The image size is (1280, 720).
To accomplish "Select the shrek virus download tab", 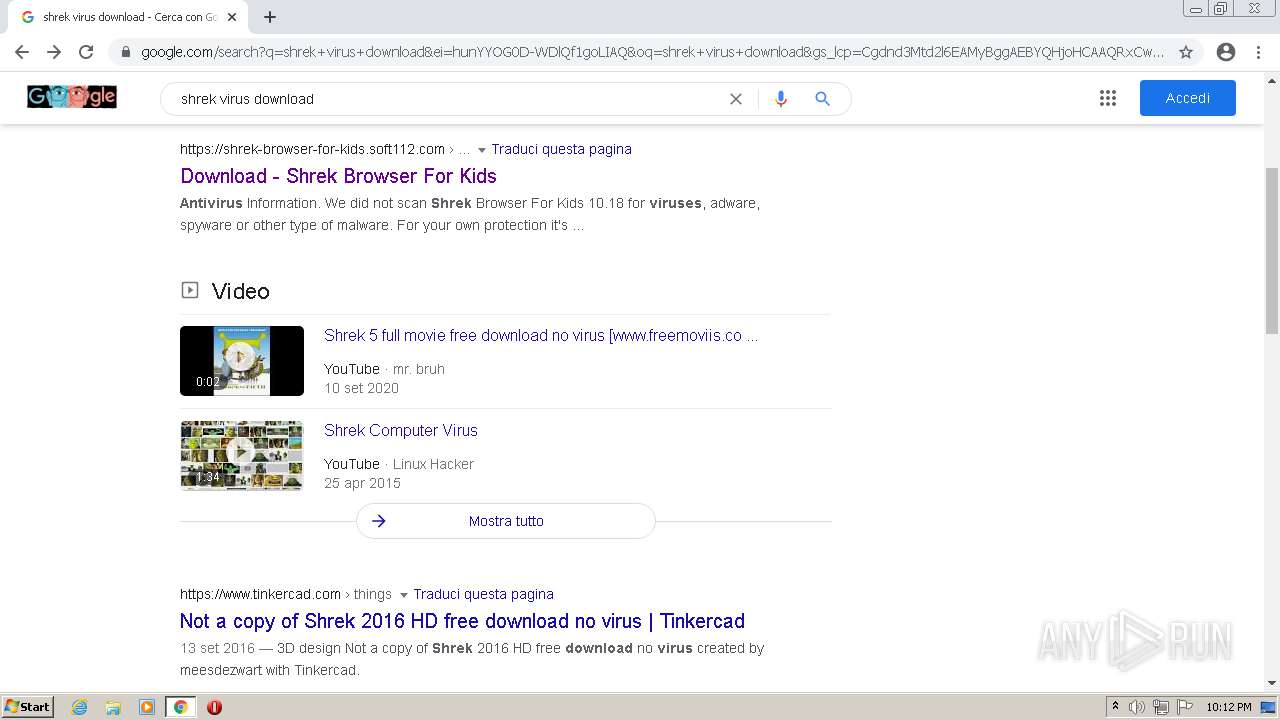I will [x=129, y=17].
